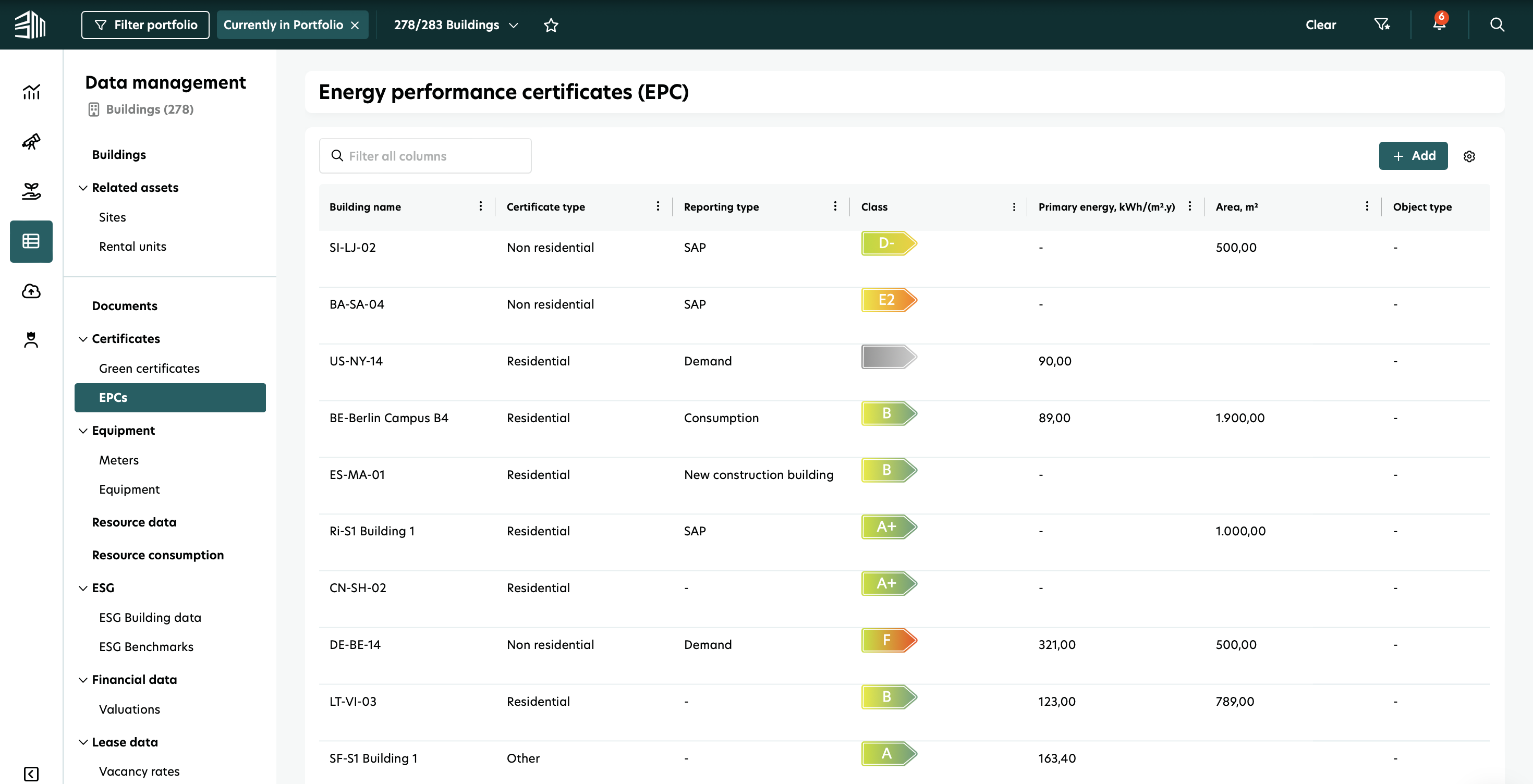This screenshot has width=1533, height=784.
Task: Open the analytics chart sidebar icon
Action: point(31,92)
